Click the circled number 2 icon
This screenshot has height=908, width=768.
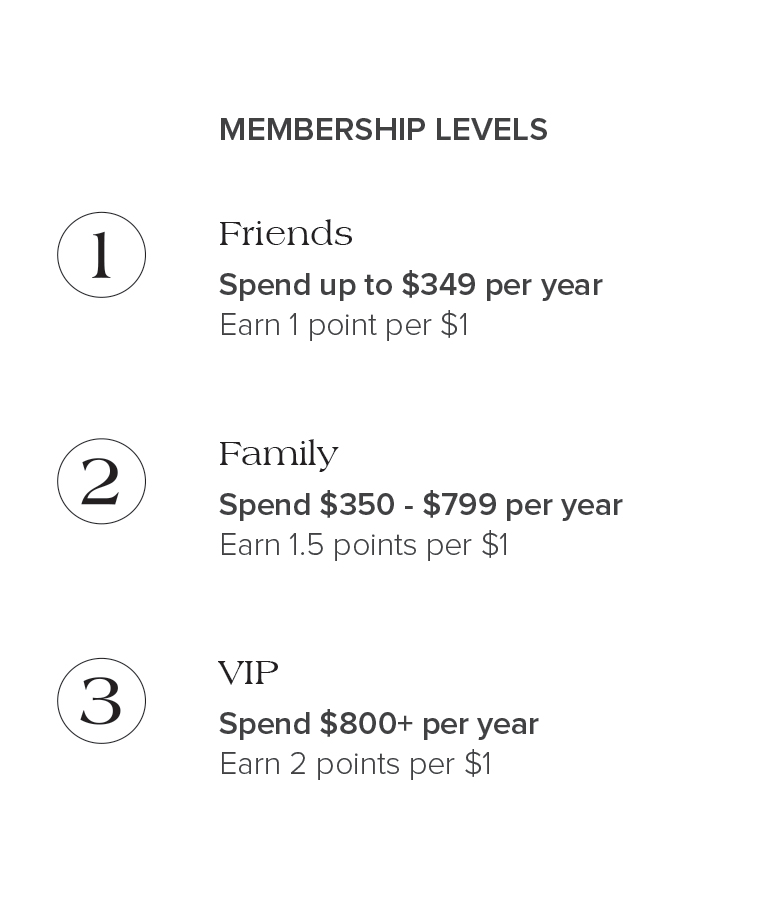pyautogui.click(x=101, y=481)
